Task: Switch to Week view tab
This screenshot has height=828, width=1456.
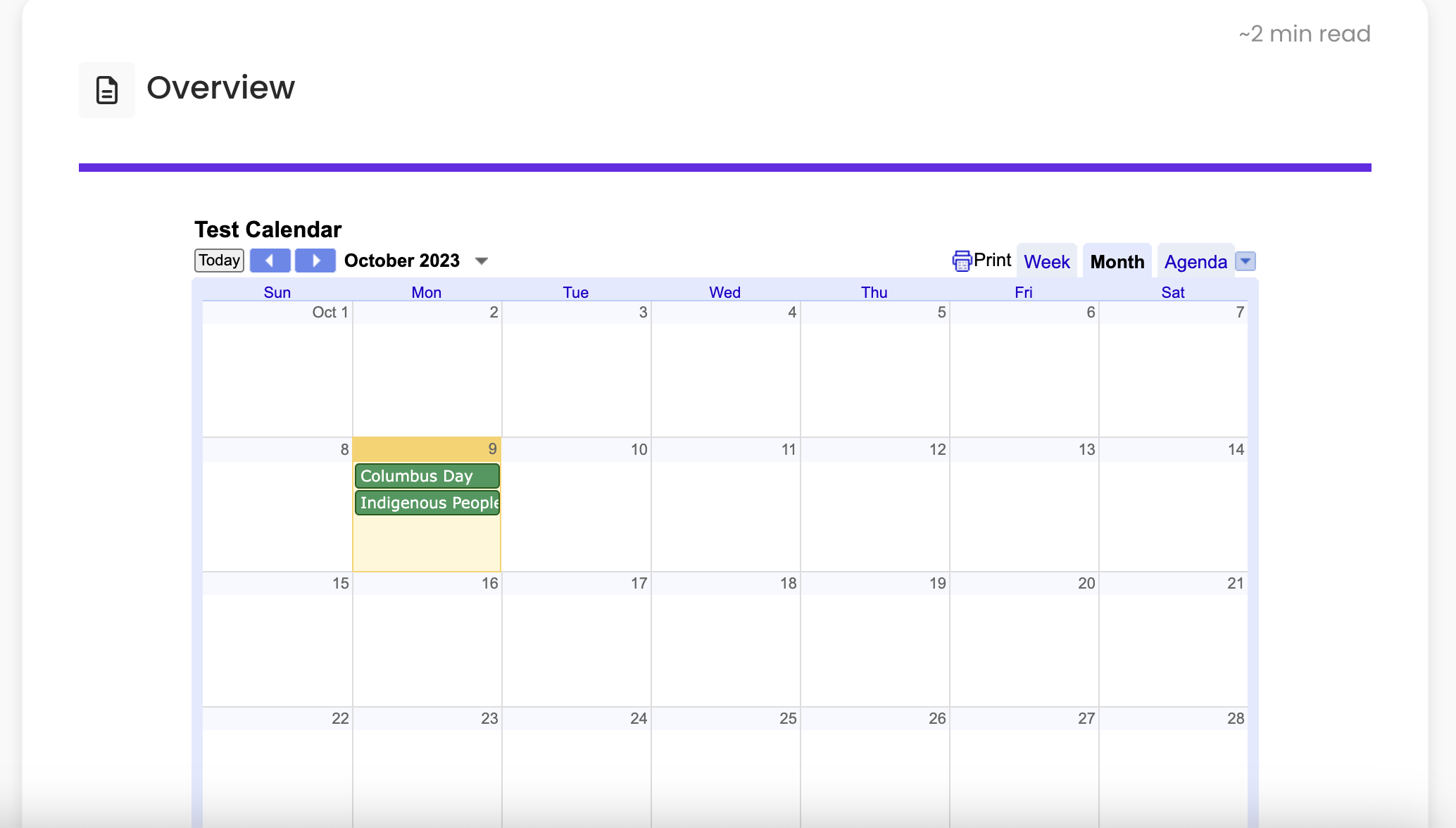Action: pos(1047,262)
